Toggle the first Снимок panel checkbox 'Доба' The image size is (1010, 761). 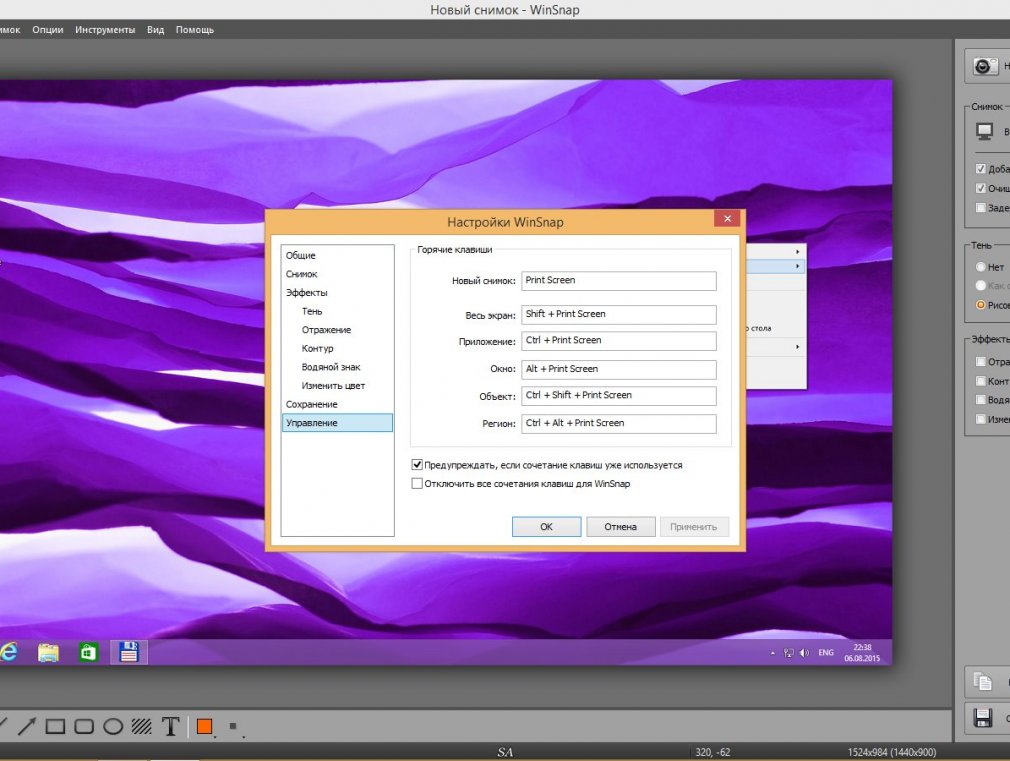tap(980, 169)
